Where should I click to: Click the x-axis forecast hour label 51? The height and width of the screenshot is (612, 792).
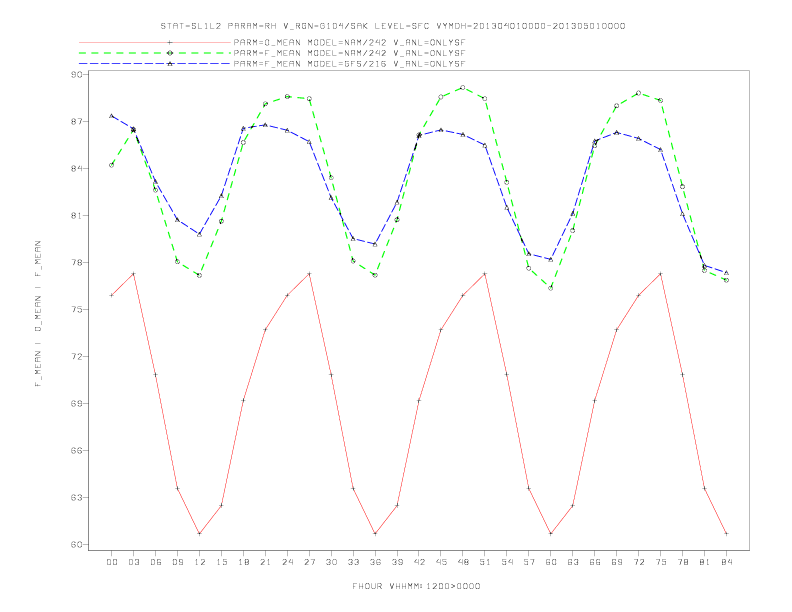point(485,562)
